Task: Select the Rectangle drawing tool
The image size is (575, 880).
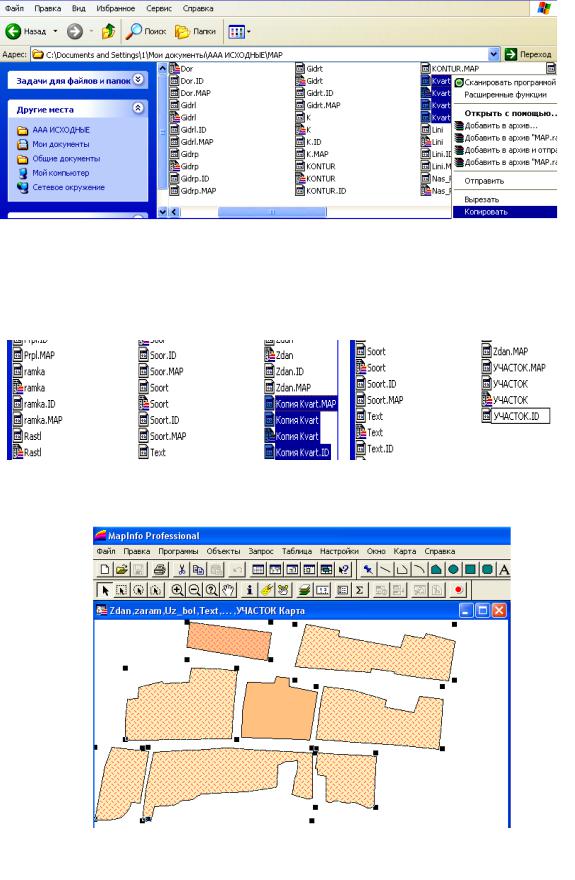Action: pyautogui.click(x=470, y=570)
